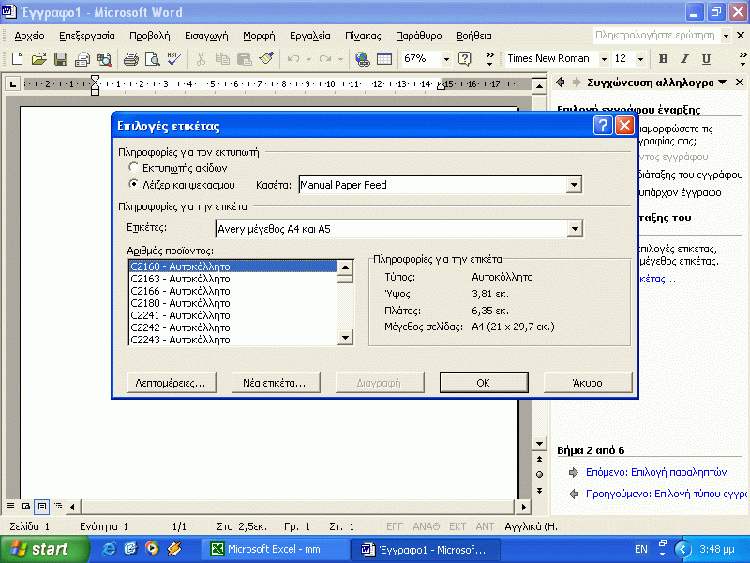Select C2180 in product number list
This screenshot has height=563, width=750.
coord(233,303)
